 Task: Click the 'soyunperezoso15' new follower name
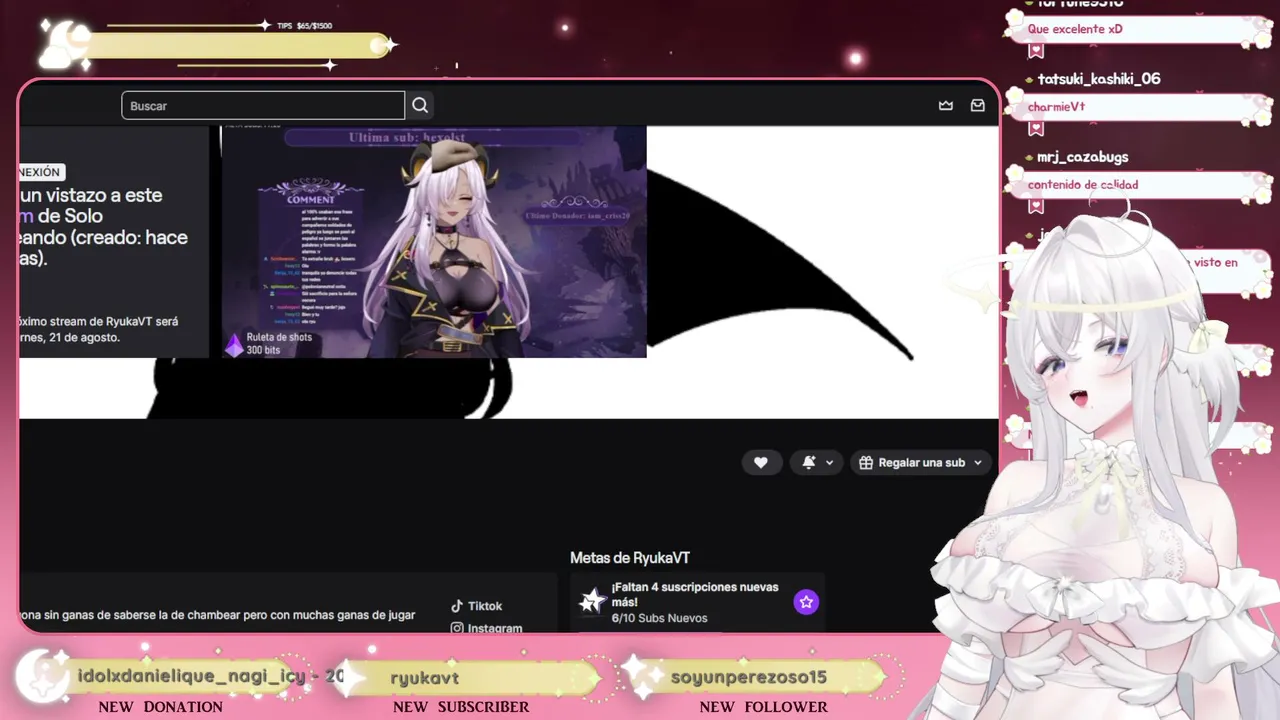pos(749,677)
